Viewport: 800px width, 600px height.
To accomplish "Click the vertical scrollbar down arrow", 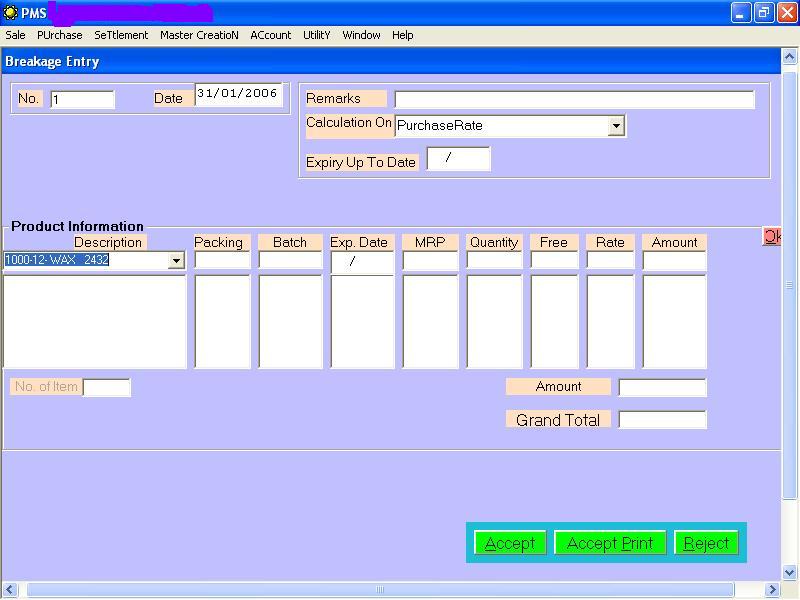I will pyautogui.click(x=790, y=572).
